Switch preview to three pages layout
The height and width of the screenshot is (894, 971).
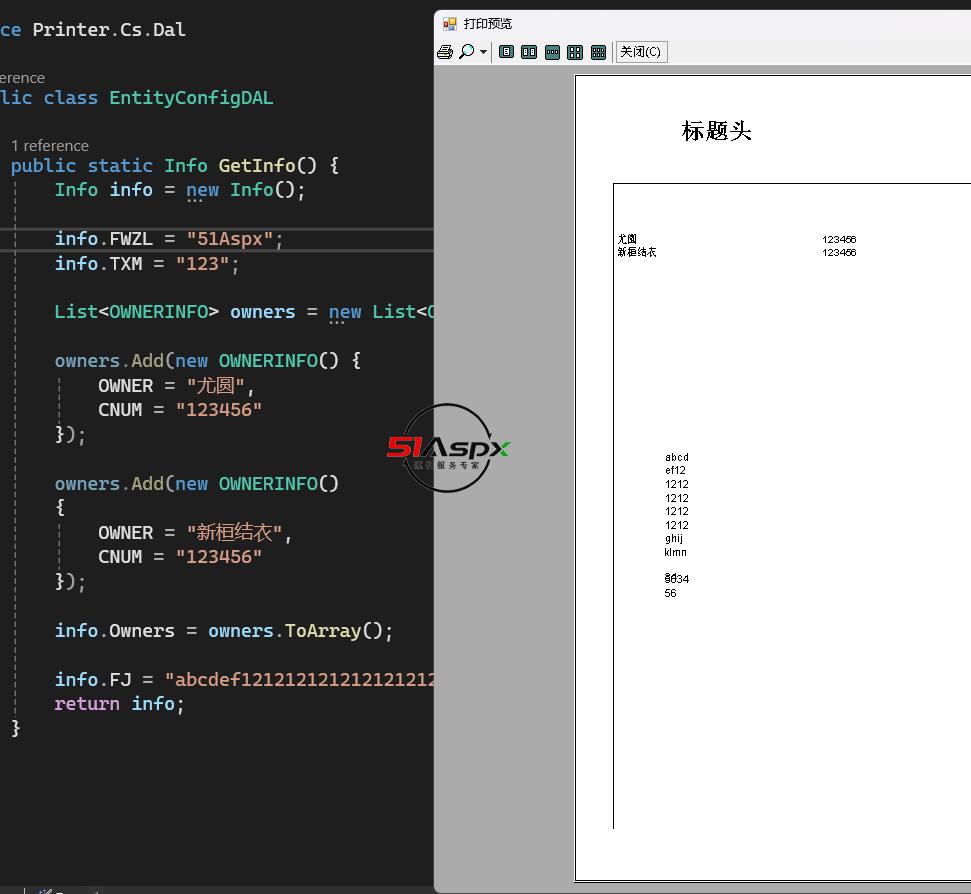552,52
